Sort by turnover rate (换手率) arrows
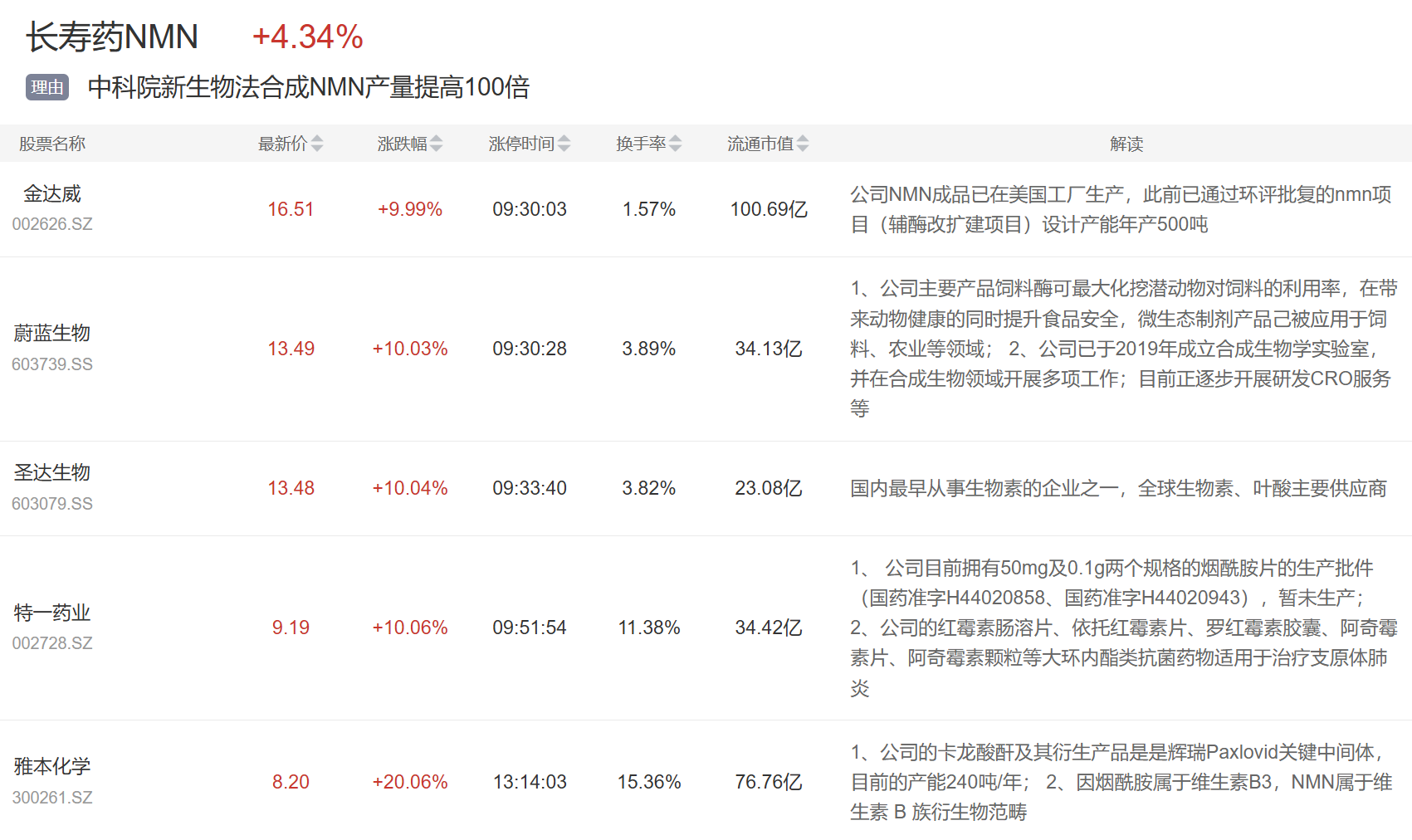The height and width of the screenshot is (840, 1412). click(x=676, y=144)
